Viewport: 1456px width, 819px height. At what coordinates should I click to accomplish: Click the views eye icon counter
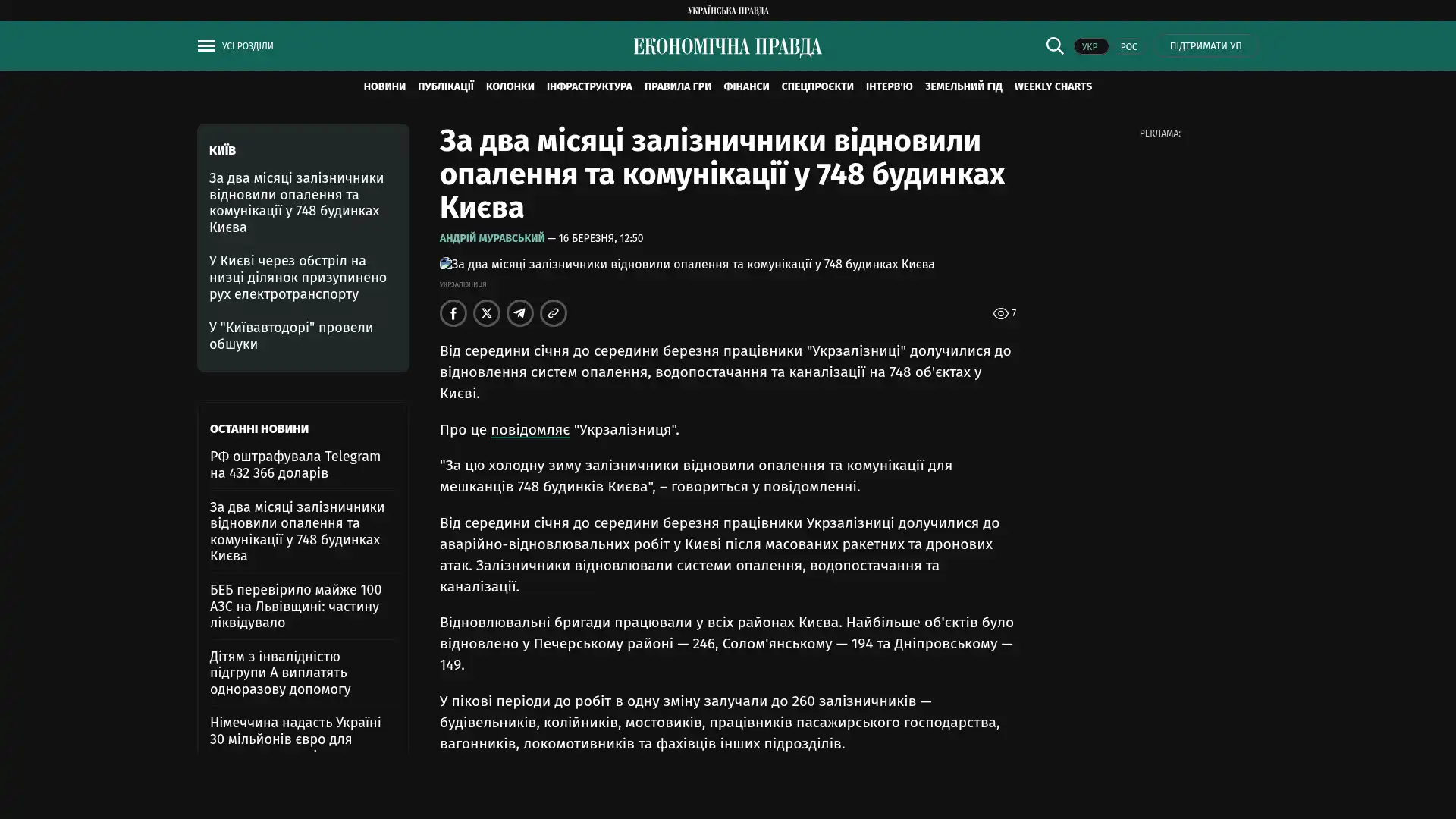pyautogui.click(x=1001, y=313)
